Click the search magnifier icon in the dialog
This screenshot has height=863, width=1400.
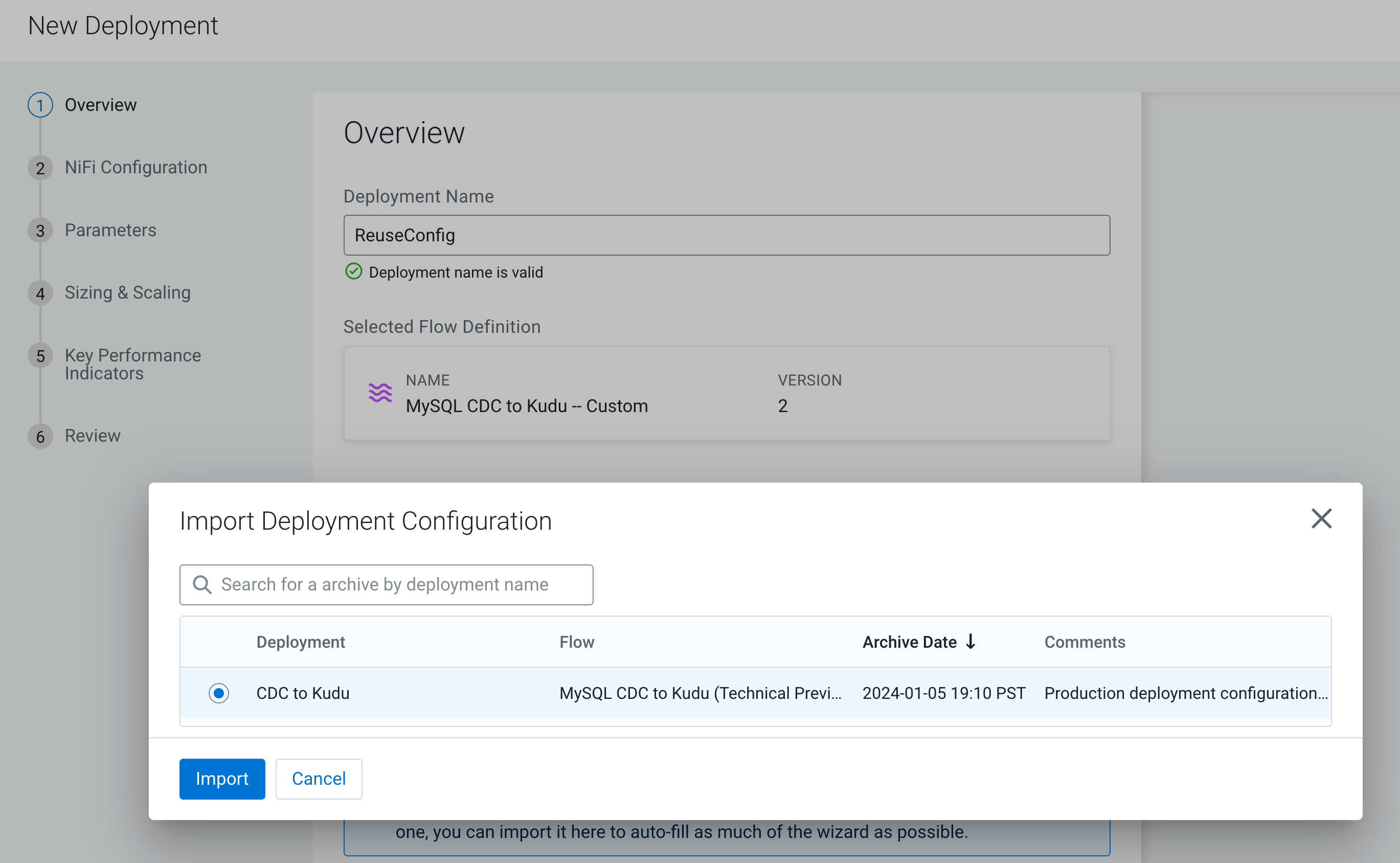coord(201,584)
